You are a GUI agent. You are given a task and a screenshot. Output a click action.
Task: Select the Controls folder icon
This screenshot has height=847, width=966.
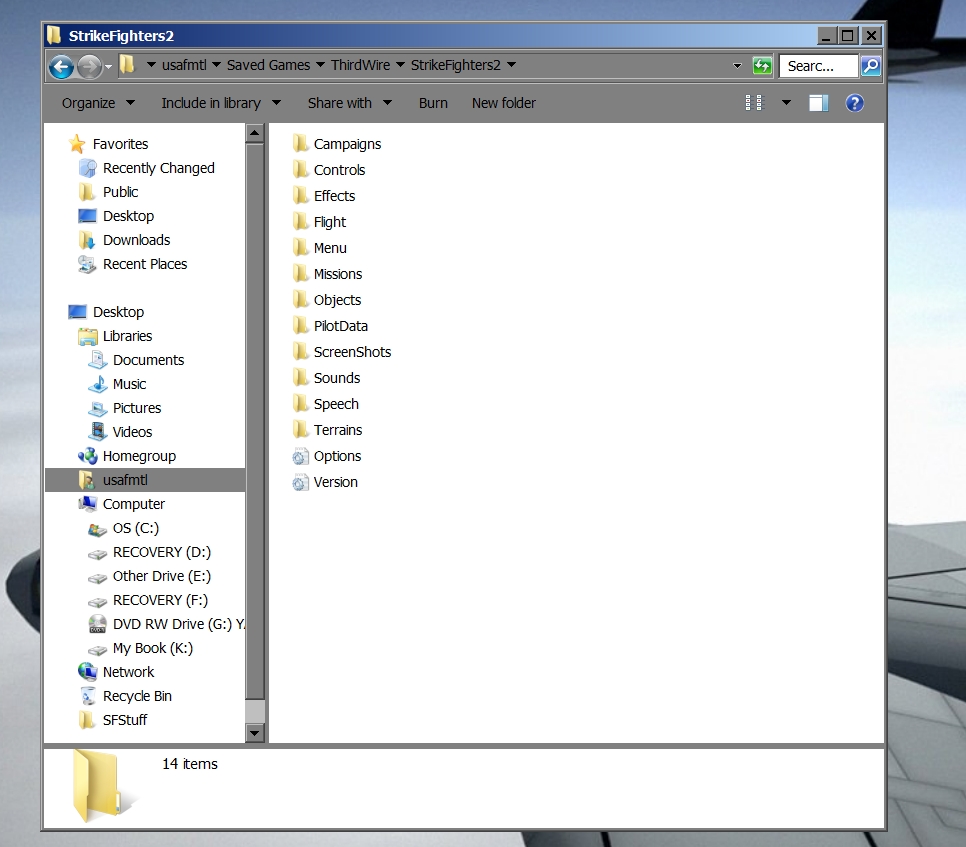pos(300,169)
